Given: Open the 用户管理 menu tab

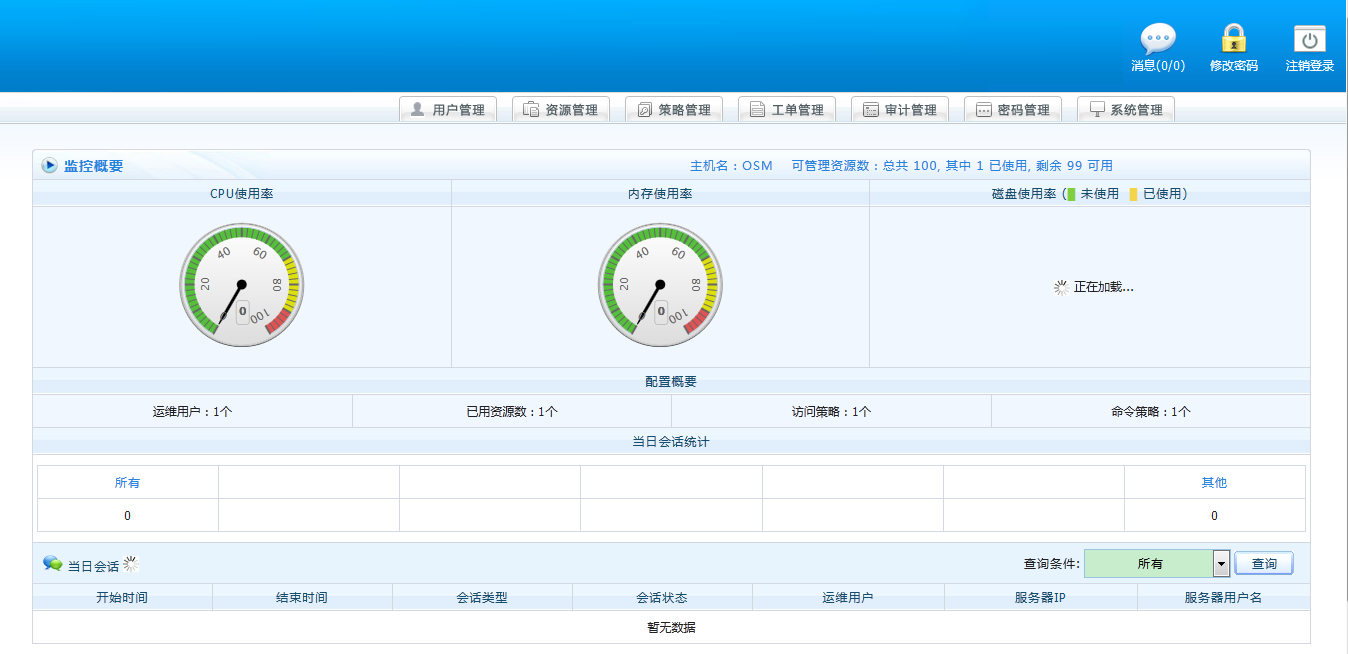Looking at the screenshot, I should point(448,110).
